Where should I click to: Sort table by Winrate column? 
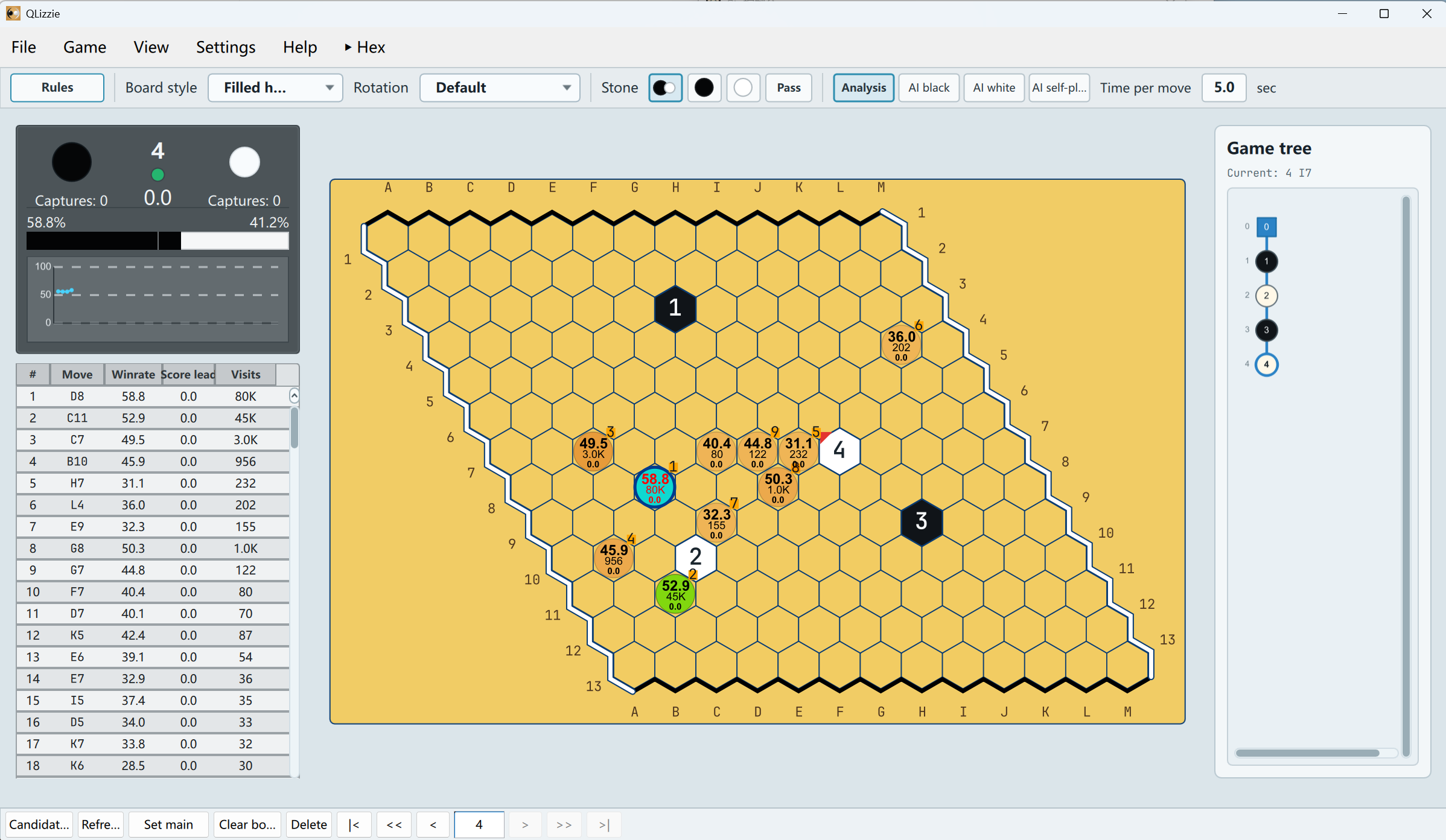tap(133, 374)
